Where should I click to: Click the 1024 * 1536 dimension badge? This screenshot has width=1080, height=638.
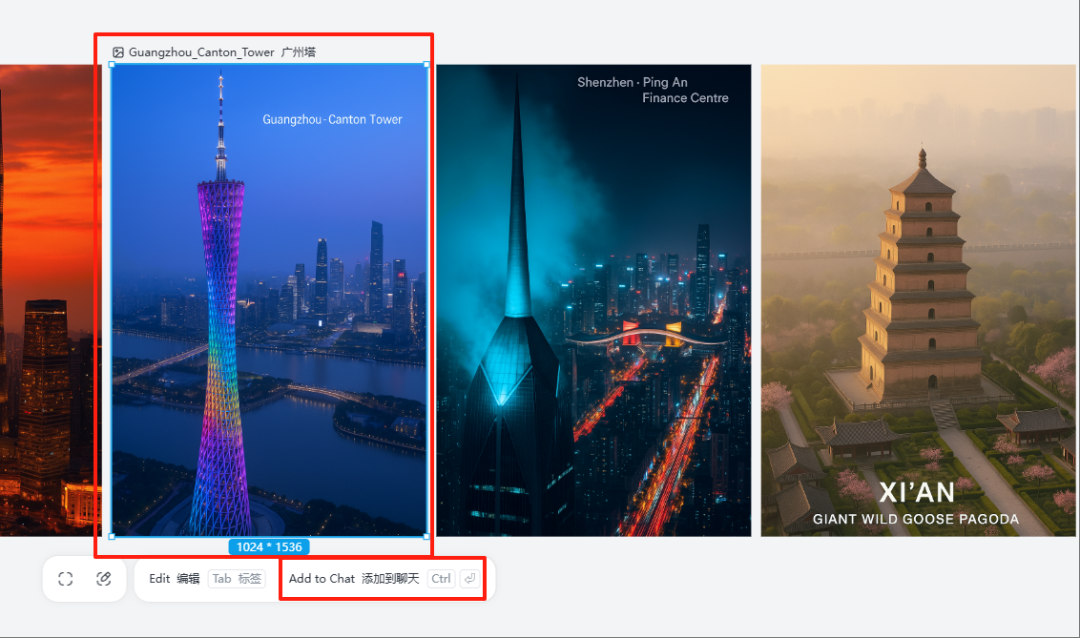pyautogui.click(x=269, y=547)
